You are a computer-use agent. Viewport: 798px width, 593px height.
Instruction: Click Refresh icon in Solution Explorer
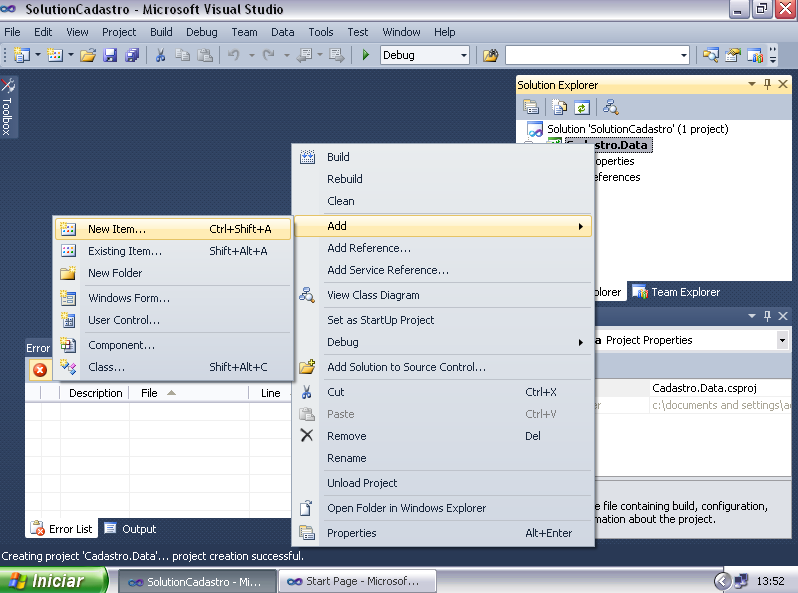(x=582, y=107)
